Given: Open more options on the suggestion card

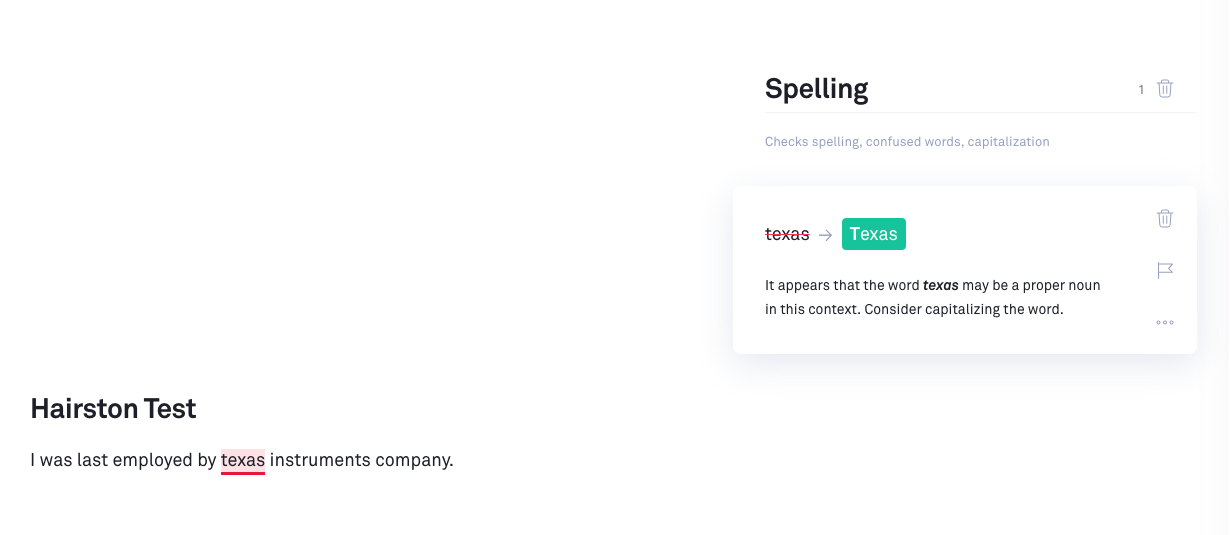Looking at the screenshot, I should point(1165,322).
